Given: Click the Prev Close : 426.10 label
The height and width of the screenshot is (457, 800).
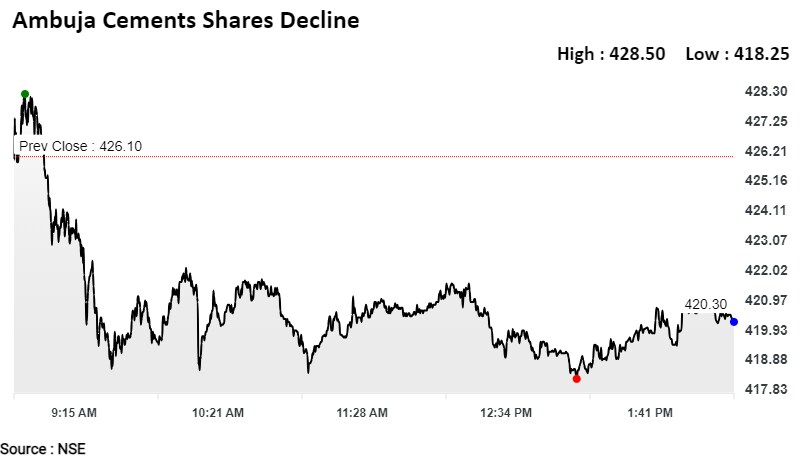Looking at the screenshot, I should click(81, 146).
